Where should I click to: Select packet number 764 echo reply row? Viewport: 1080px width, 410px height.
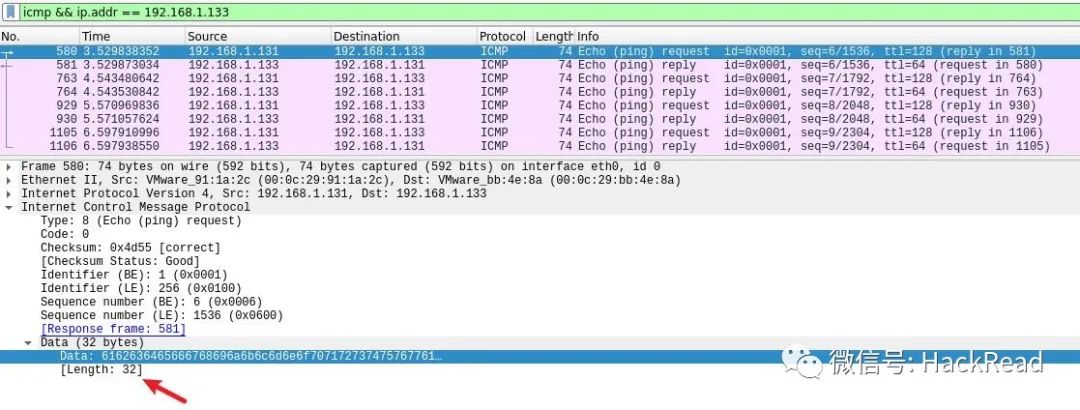click(540, 92)
